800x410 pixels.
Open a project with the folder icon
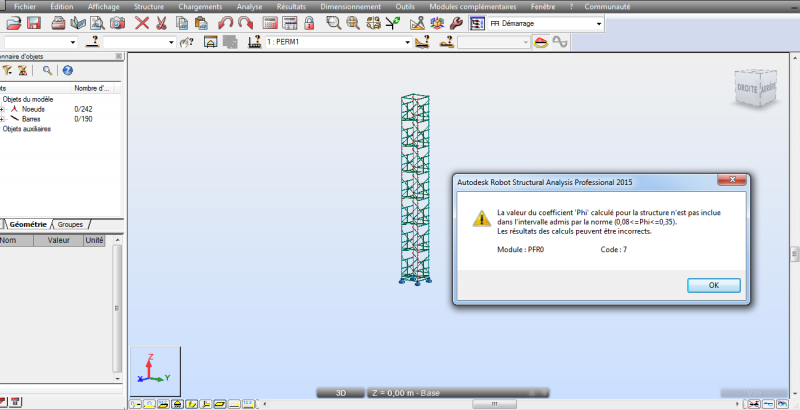point(14,23)
